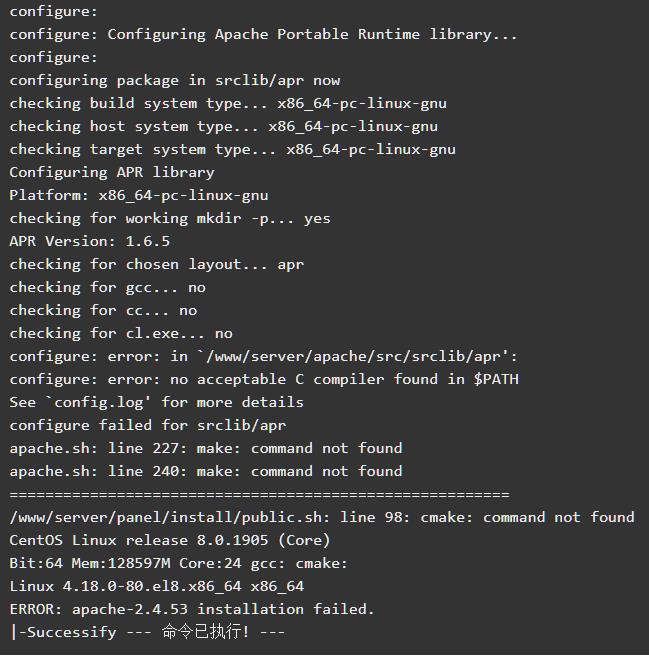
Task: Click the 'checking for chosen layout' line
Action: click(157, 264)
